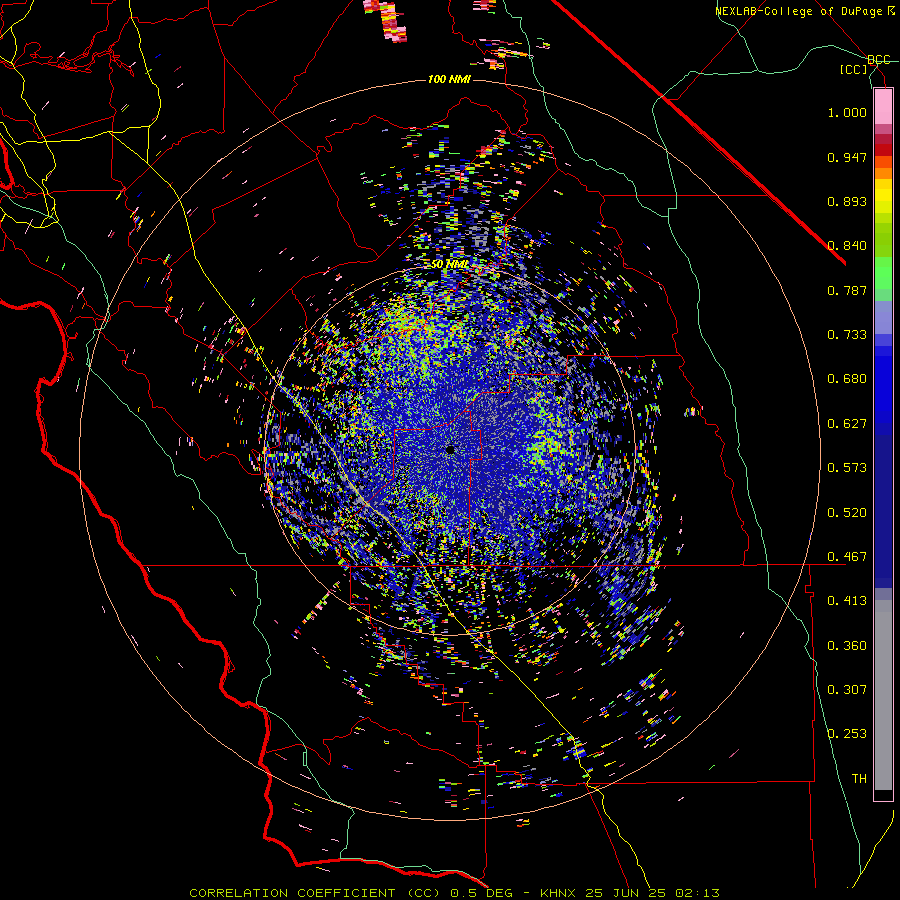This screenshot has width=900, height=900.
Task: Select the 0.307 scale value
Action: pos(847,690)
